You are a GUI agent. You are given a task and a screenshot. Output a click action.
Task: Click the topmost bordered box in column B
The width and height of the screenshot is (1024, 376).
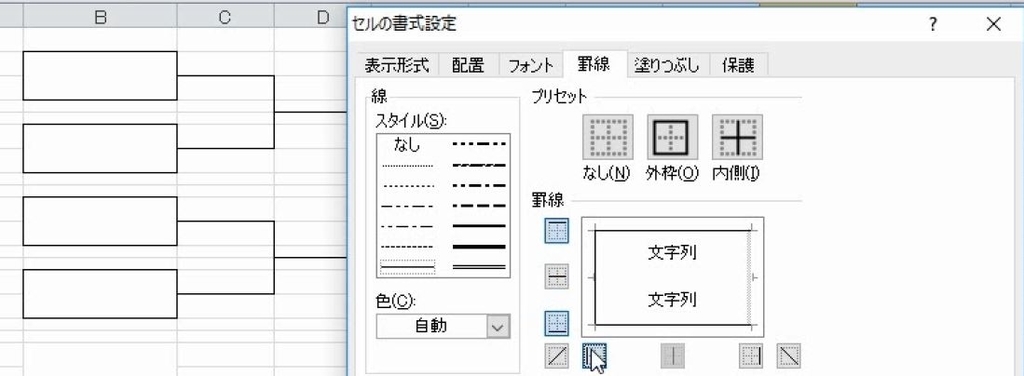tap(100, 76)
